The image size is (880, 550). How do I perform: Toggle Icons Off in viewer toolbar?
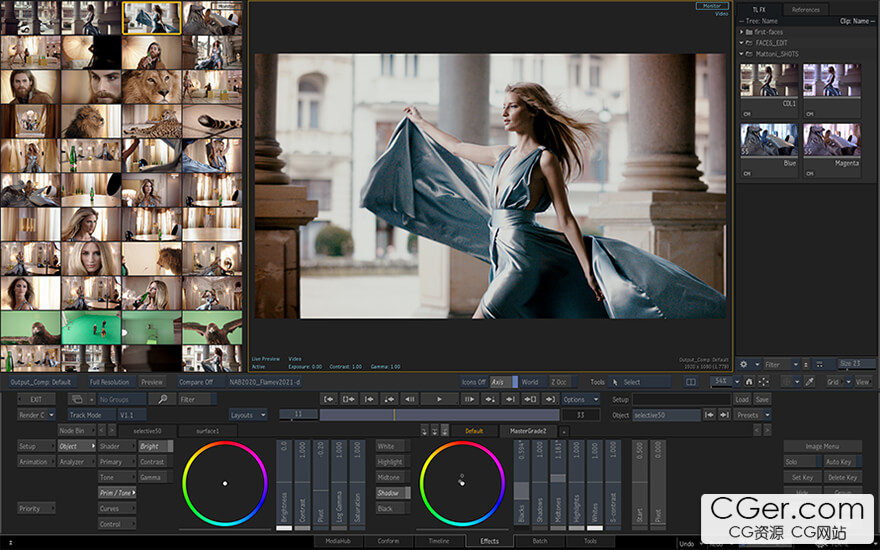474,382
